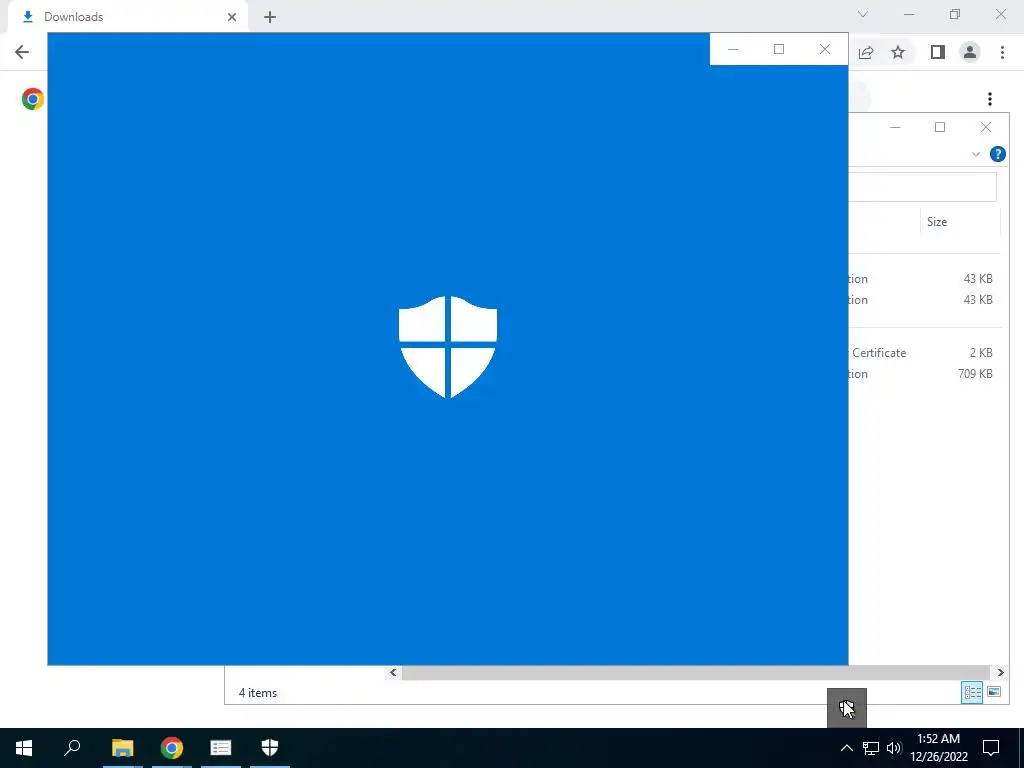Close the Downloads tab
1024x768 pixels.
(232, 17)
